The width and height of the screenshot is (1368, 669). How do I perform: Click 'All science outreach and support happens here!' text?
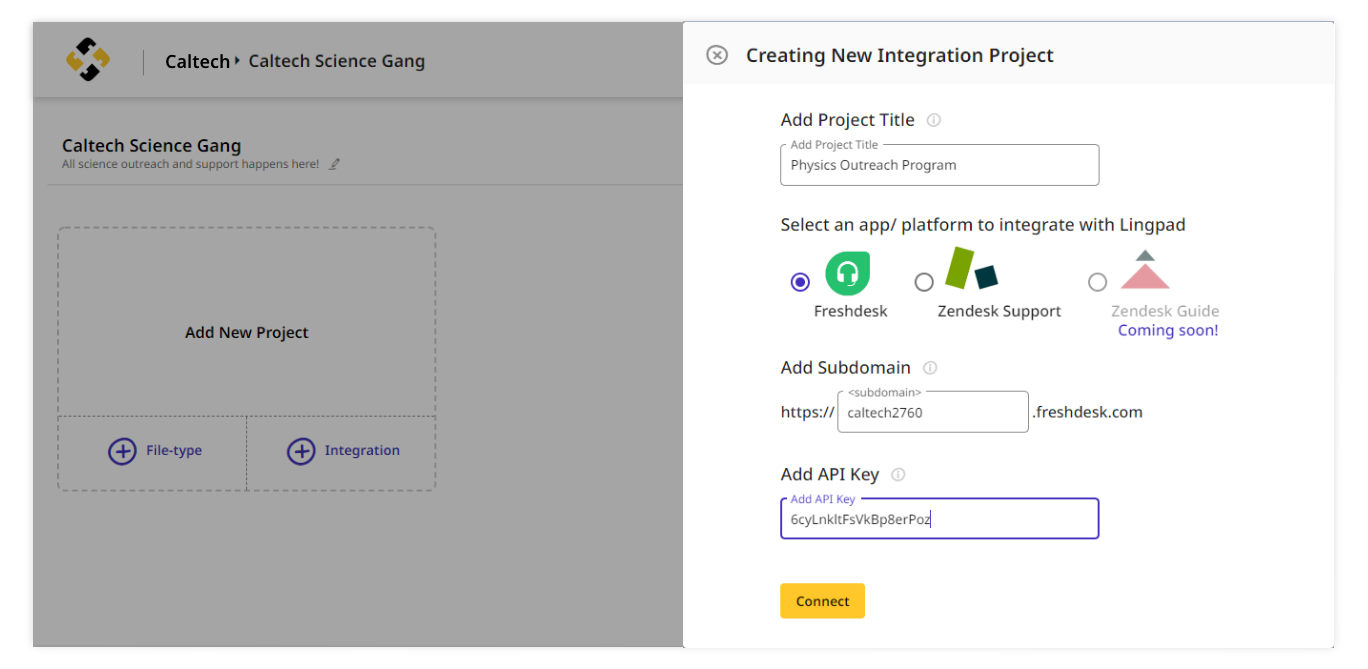190,164
